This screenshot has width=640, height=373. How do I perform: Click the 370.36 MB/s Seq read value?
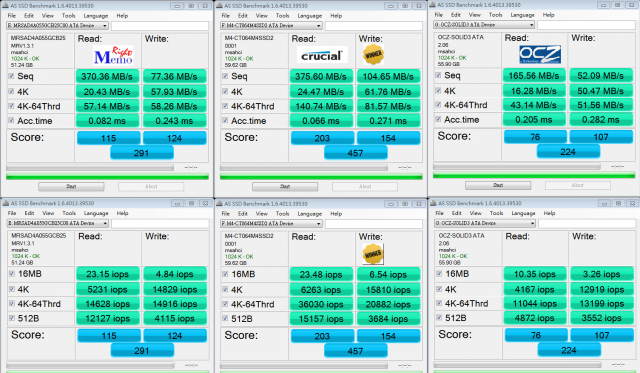pos(107,76)
